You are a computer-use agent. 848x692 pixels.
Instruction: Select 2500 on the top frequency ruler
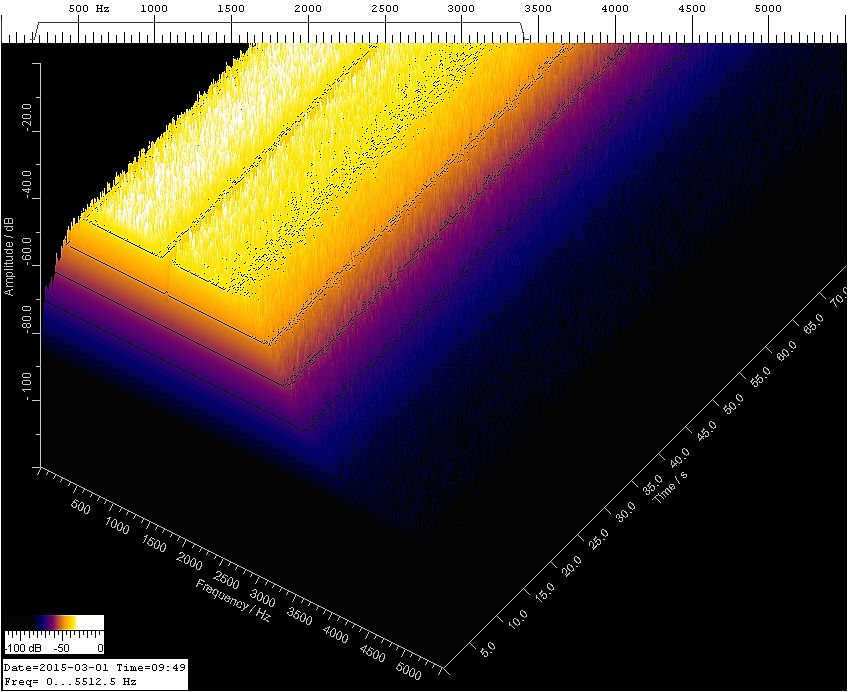[x=385, y=8]
